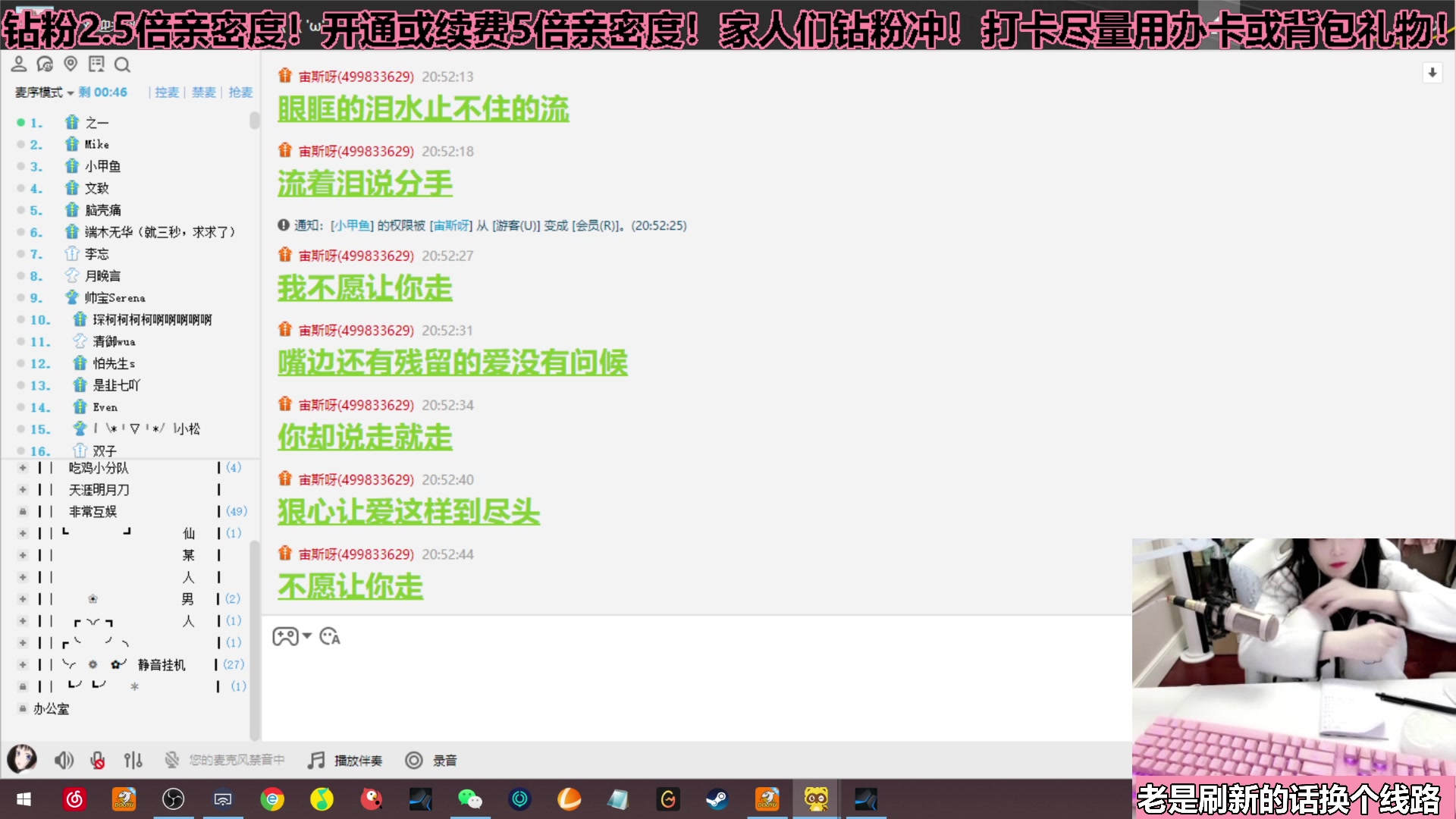Click the text emoticon icon next to controller

329,637
